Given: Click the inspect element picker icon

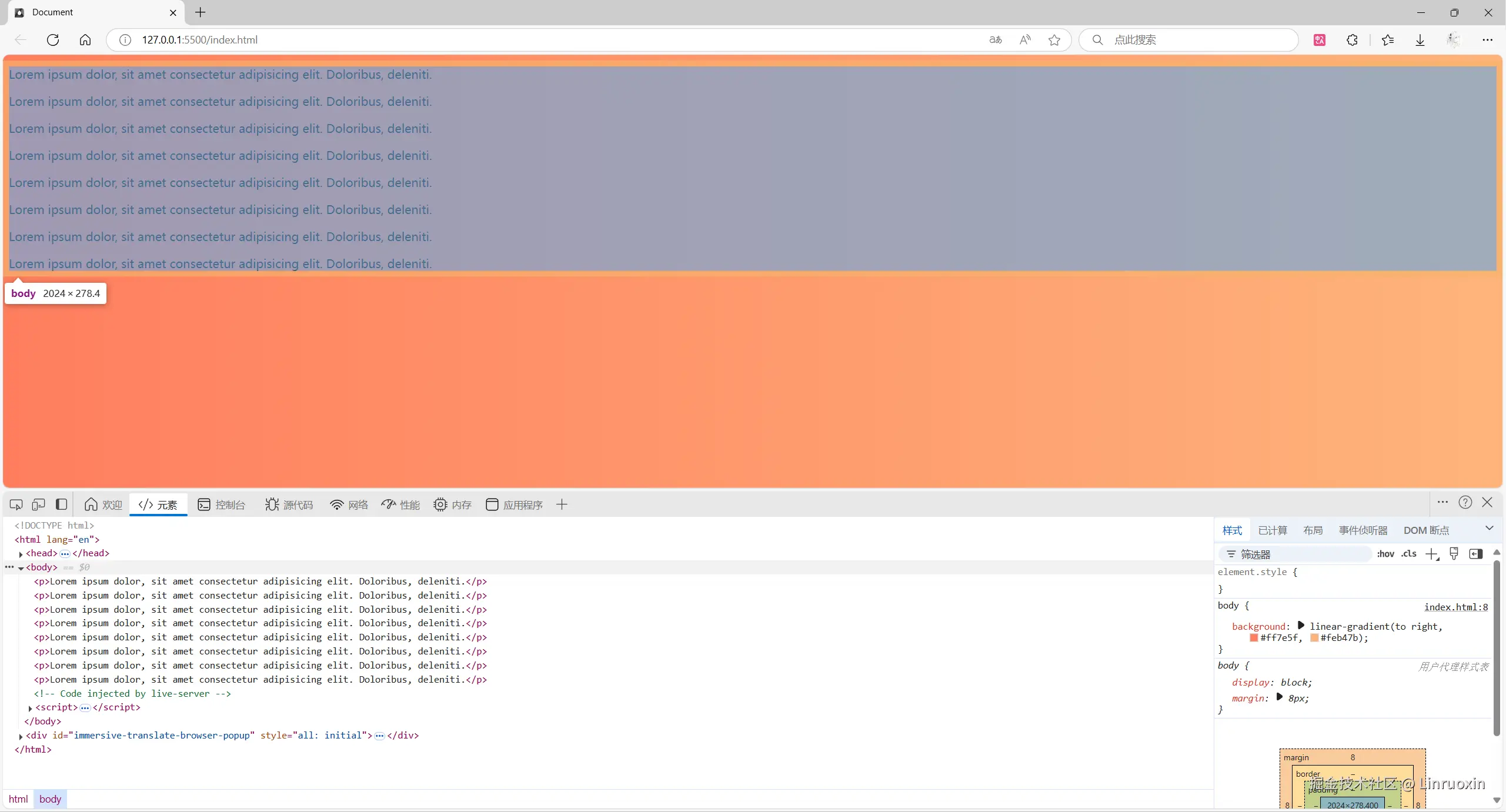Looking at the screenshot, I should coord(16,504).
